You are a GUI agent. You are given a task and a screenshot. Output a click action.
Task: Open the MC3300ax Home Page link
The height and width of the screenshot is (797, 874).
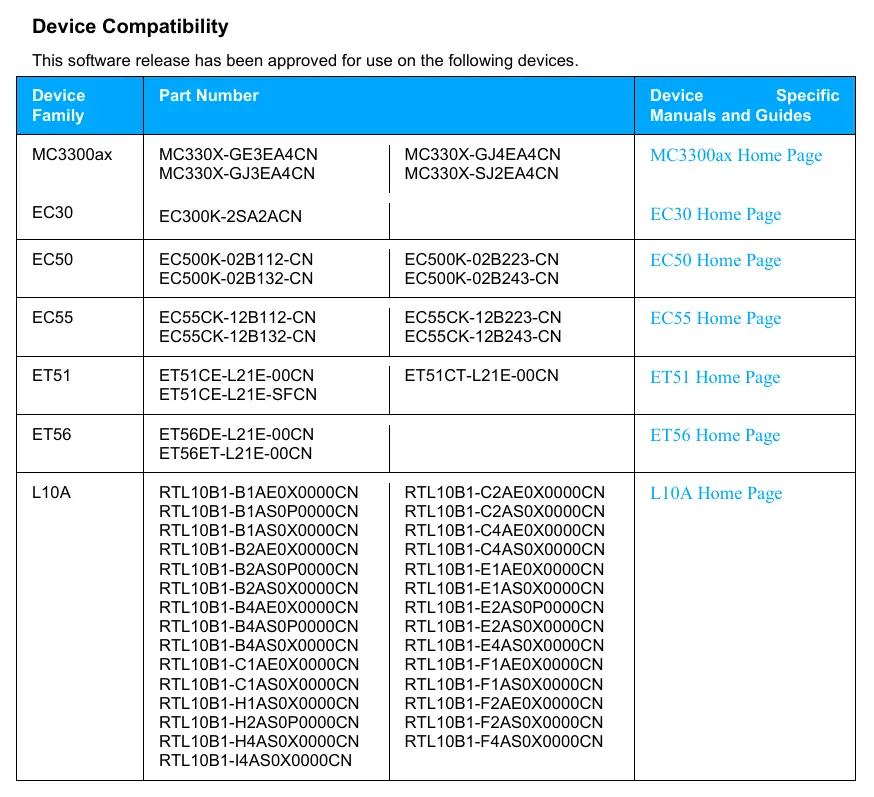736,155
